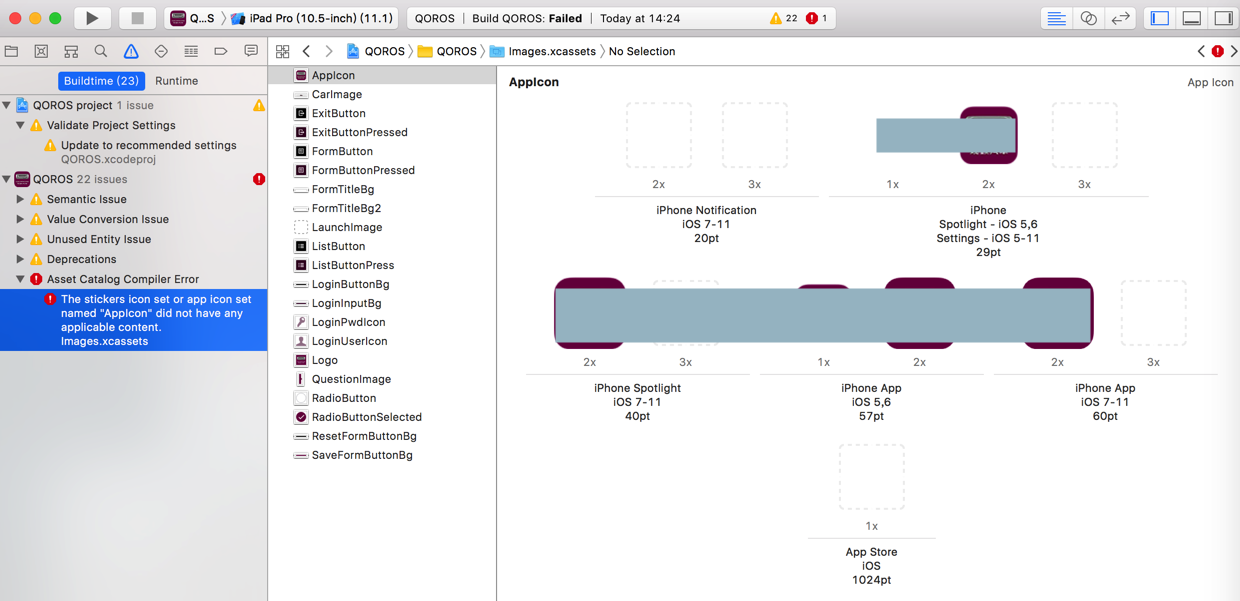Click No Selection in jump bar
Viewport: 1240px width, 601px height.
click(x=642, y=51)
